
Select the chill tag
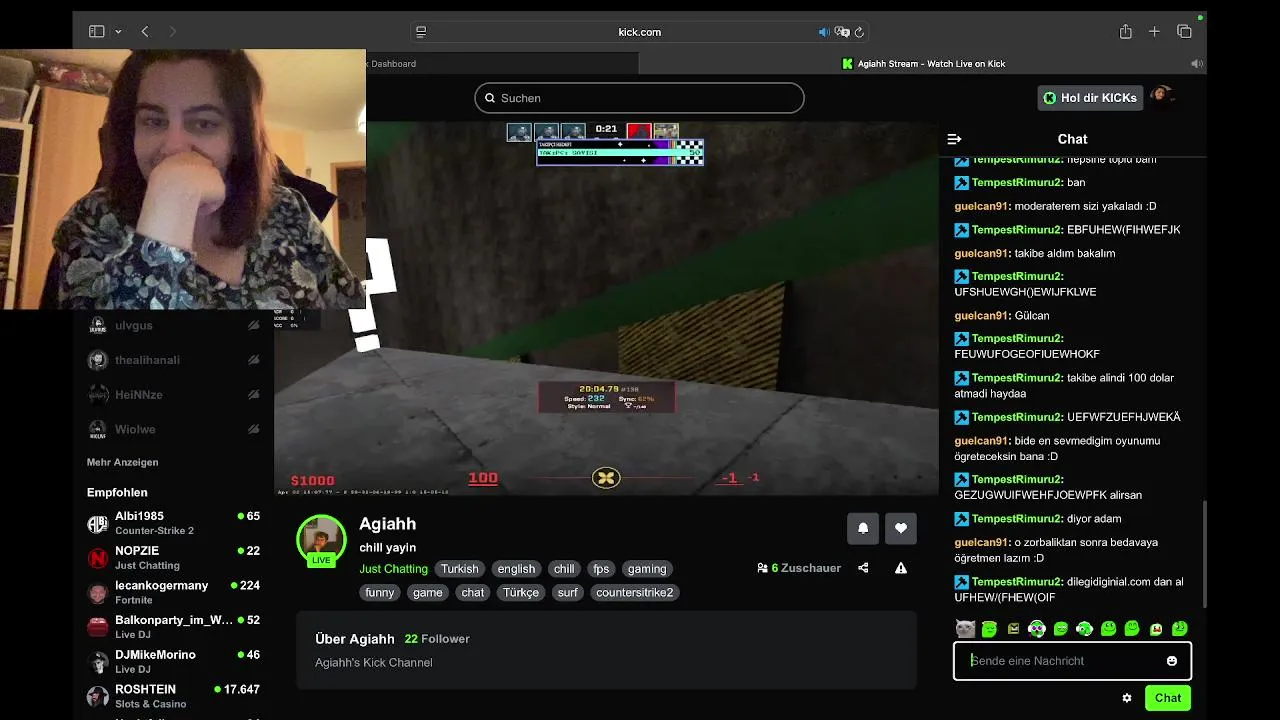pyautogui.click(x=564, y=569)
